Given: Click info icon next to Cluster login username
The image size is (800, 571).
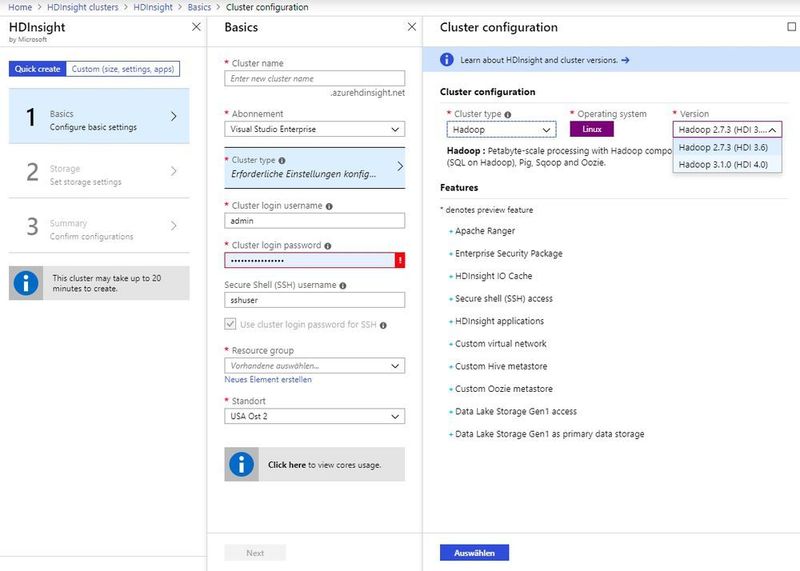Looking at the screenshot, I should (x=329, y=206).
